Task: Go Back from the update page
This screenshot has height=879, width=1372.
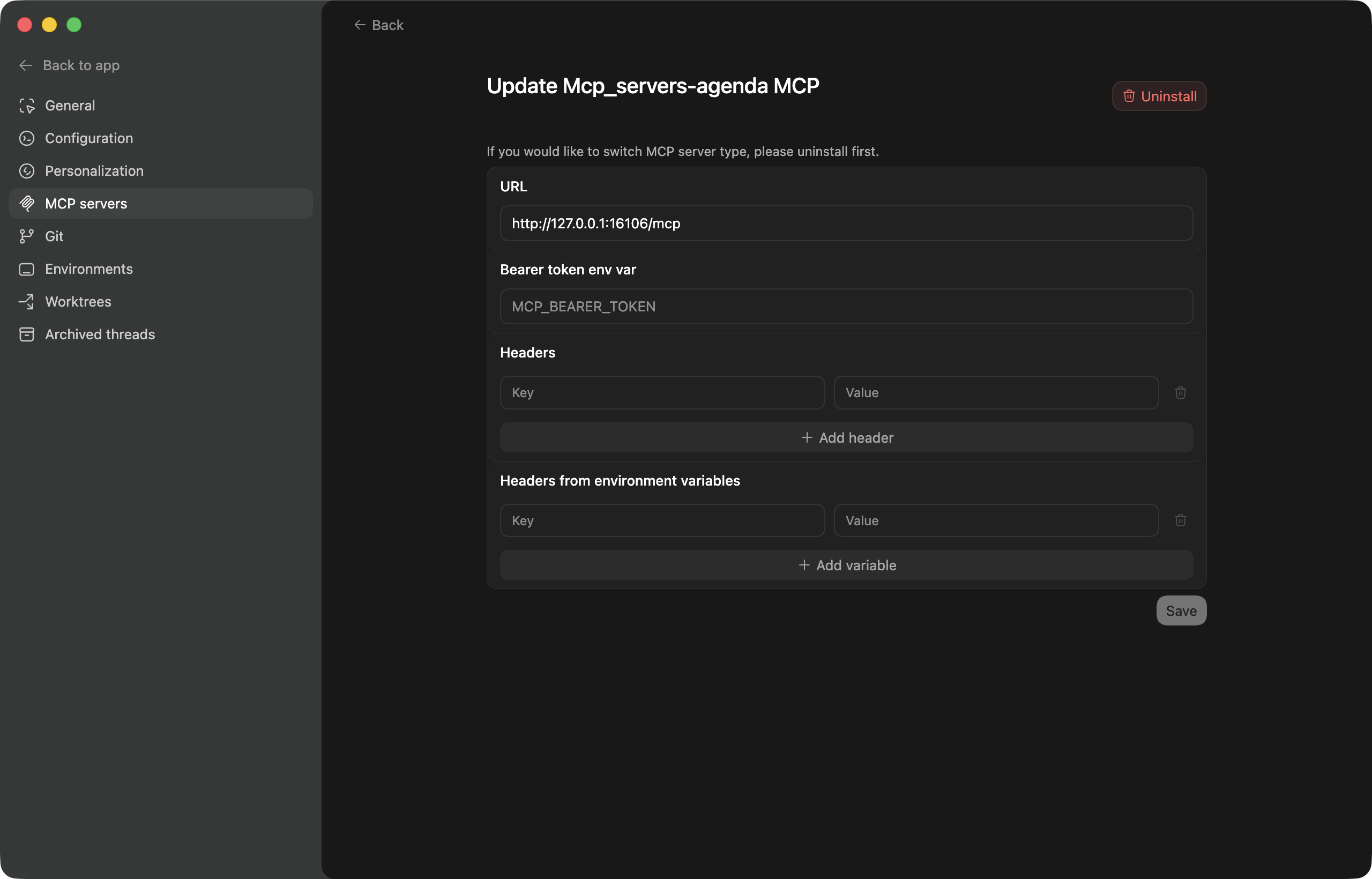Action: pyautogui.click(x=379, y=25)
